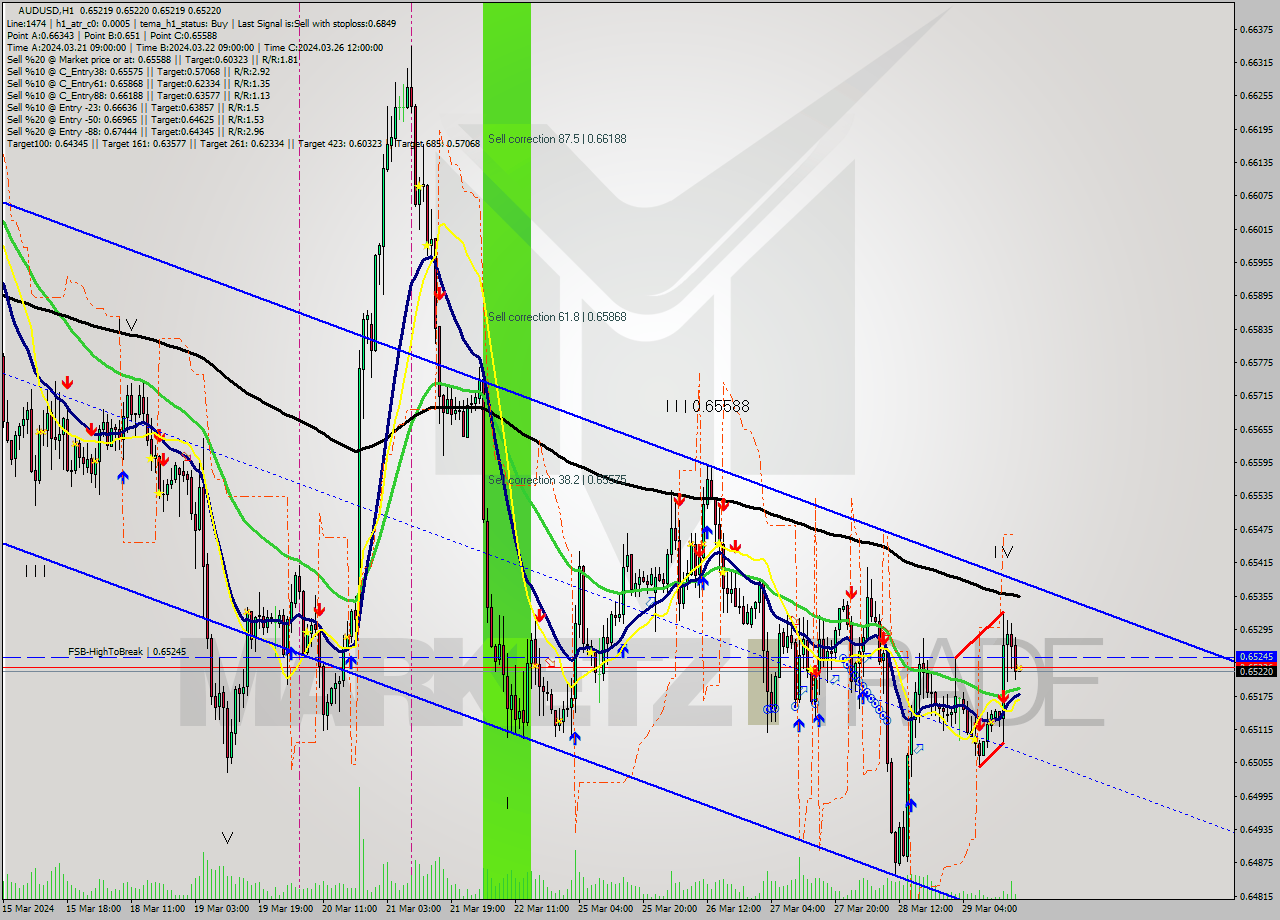Image resolution: width=1280 pixels, height=920 pixels.
Task: Click the current price tag 0.65220
Action: 1256,671
